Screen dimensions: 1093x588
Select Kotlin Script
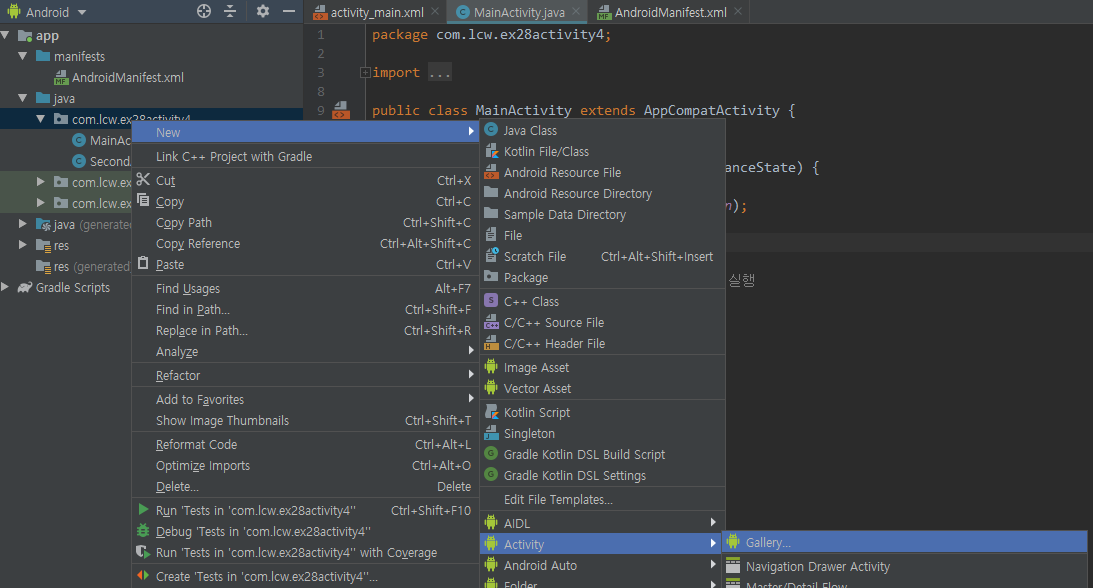(602, 412)
